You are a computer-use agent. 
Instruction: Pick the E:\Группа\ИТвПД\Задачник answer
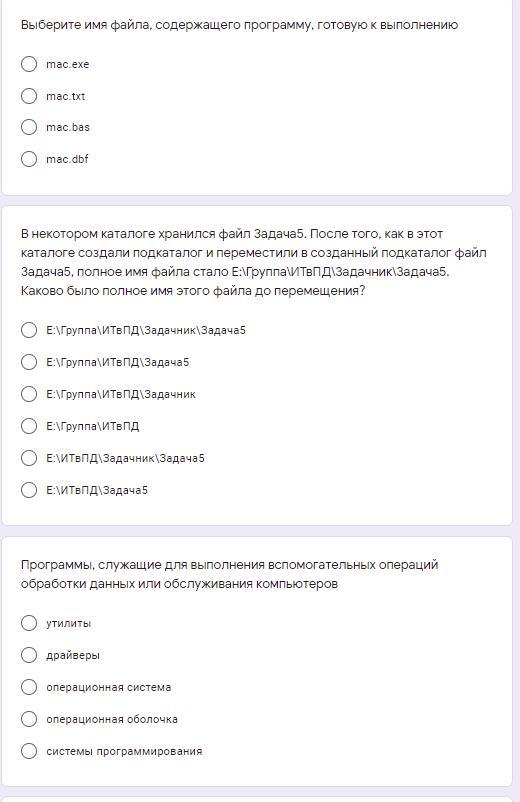pyautogui.click(x=29, y=394)
